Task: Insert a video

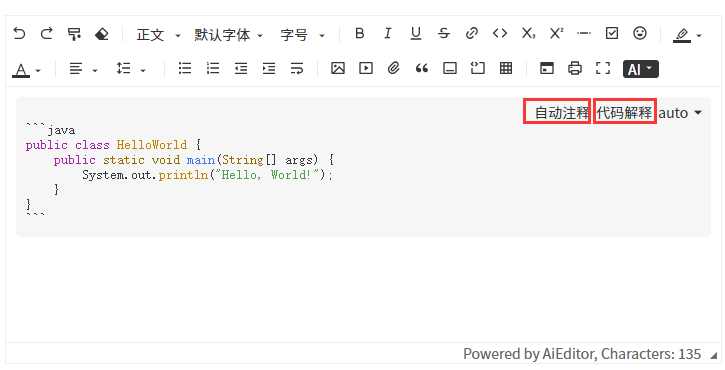Action: [x=366, y=68]
